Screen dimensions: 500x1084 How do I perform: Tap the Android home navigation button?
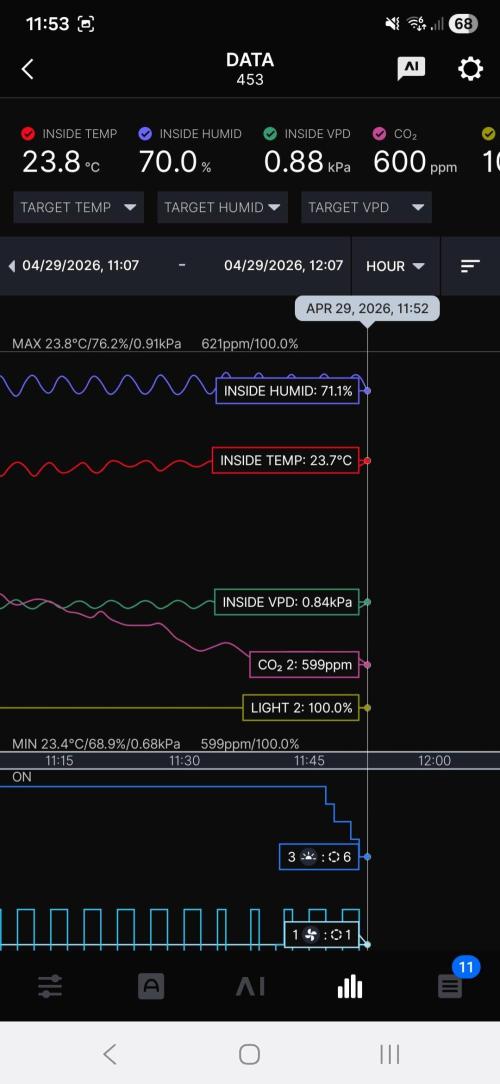(250, 1054)
